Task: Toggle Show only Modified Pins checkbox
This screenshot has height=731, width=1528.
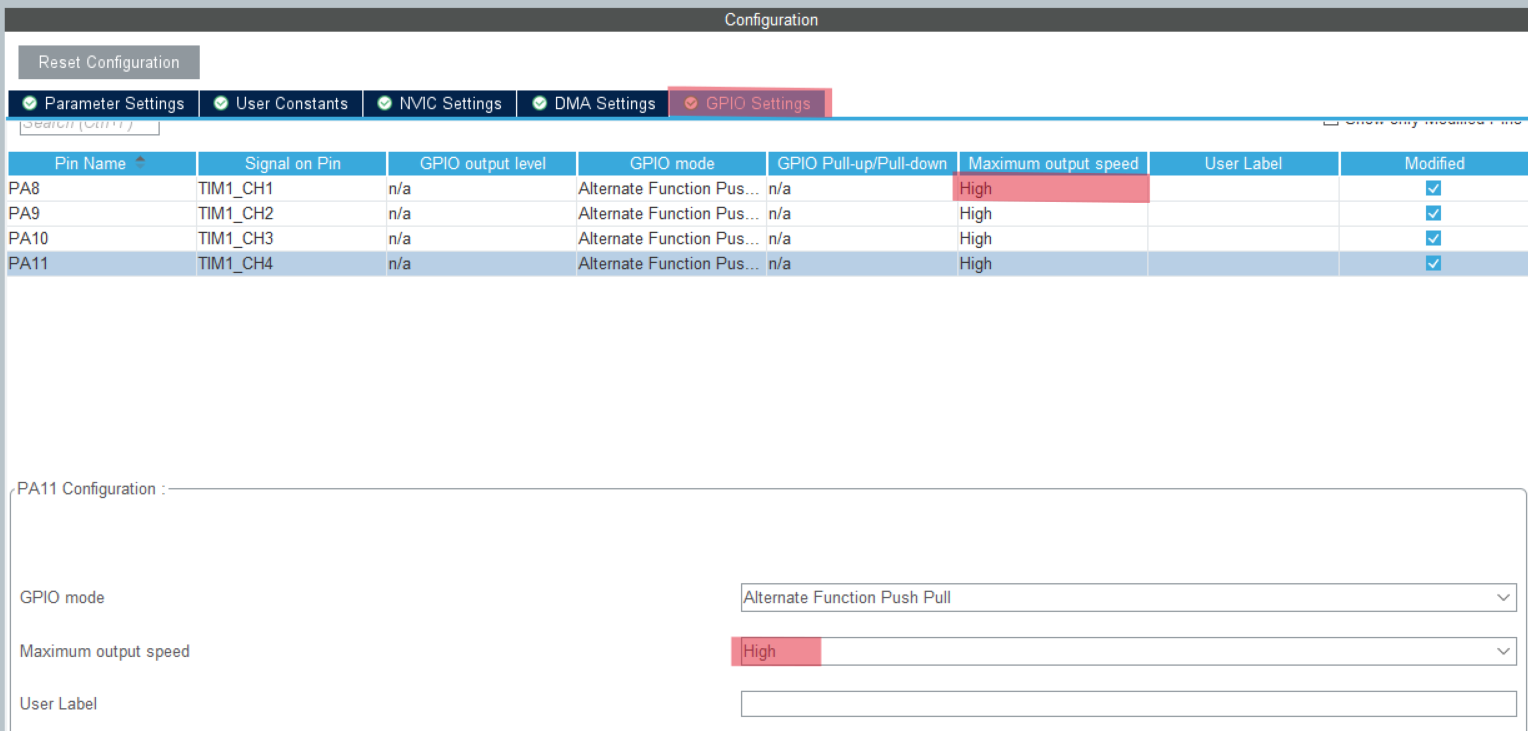Action: (1330, 120)
